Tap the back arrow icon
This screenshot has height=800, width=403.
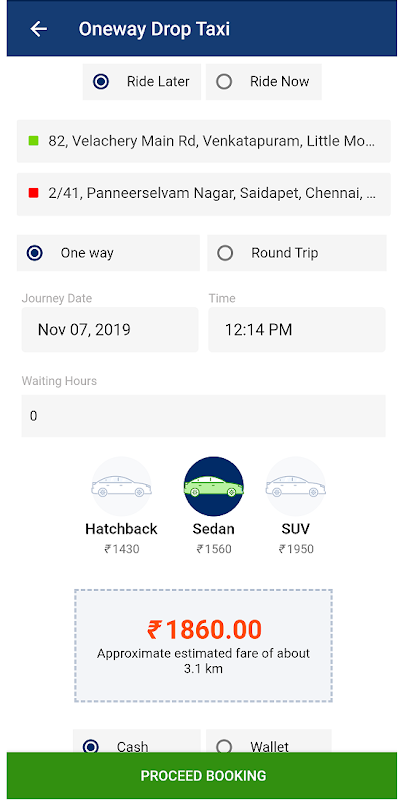pyautogui.click(x=38, y=29)
